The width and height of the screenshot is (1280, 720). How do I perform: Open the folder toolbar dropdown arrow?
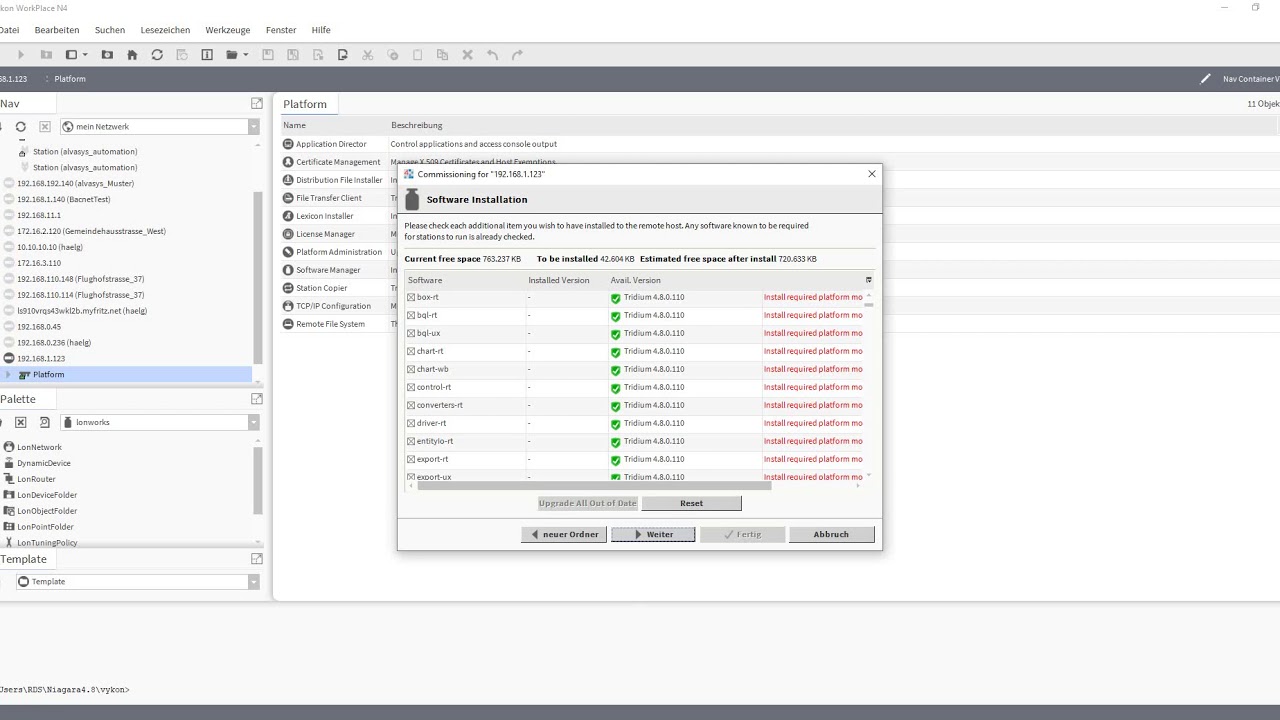coord(245,55)
